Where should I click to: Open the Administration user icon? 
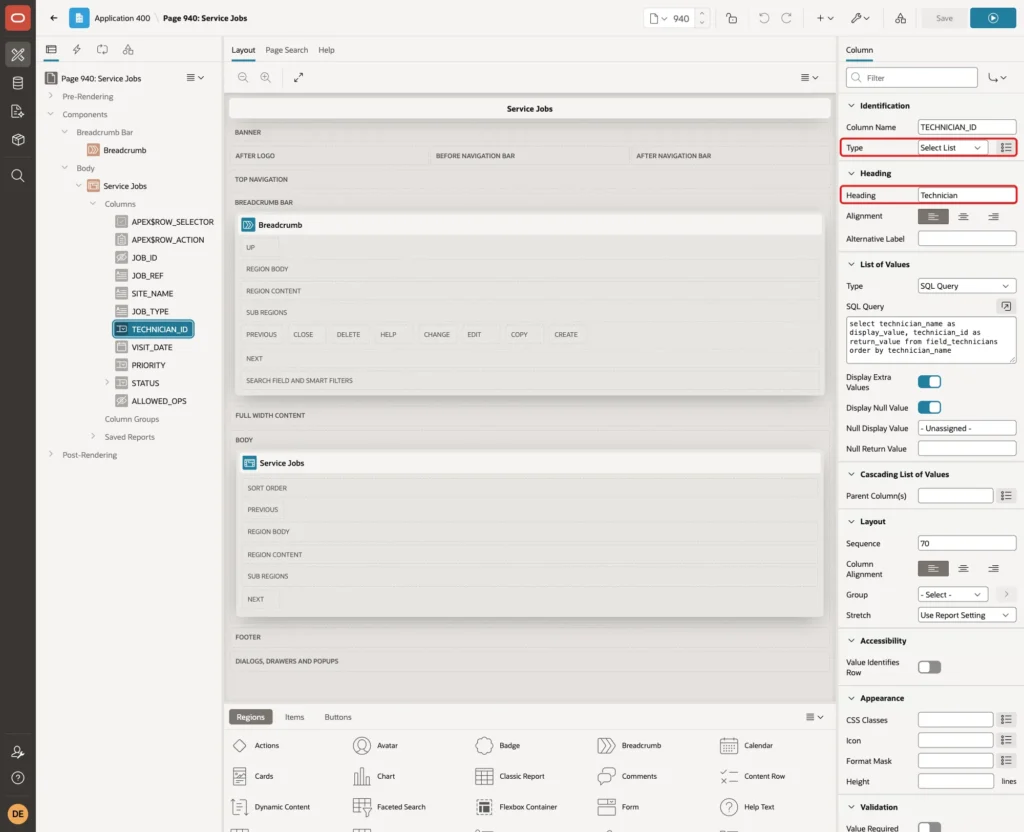pyautogui.click(x=18, y=752)
